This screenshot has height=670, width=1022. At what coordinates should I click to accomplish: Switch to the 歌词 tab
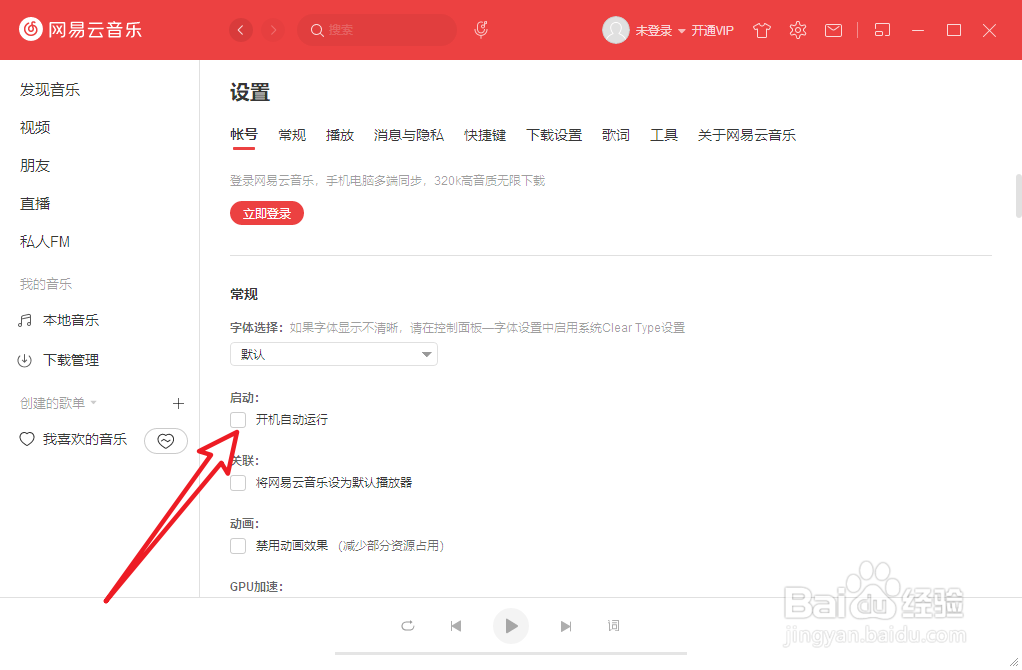tap(616, 135)
